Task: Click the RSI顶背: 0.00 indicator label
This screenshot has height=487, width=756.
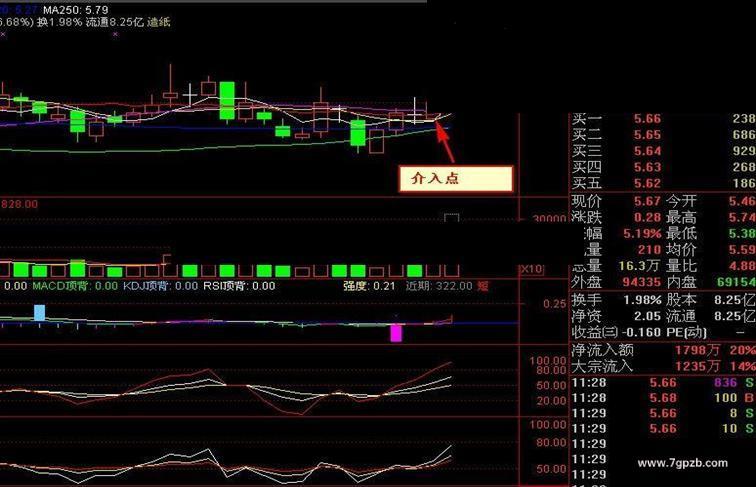Action: click(239, 286)
